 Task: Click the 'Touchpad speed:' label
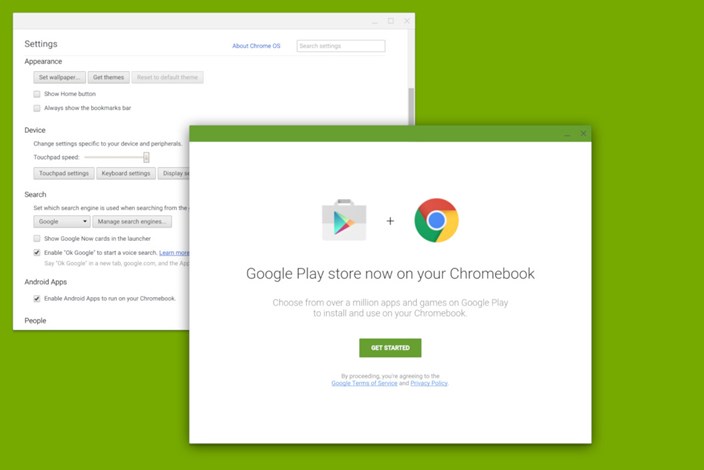point(56,157)
